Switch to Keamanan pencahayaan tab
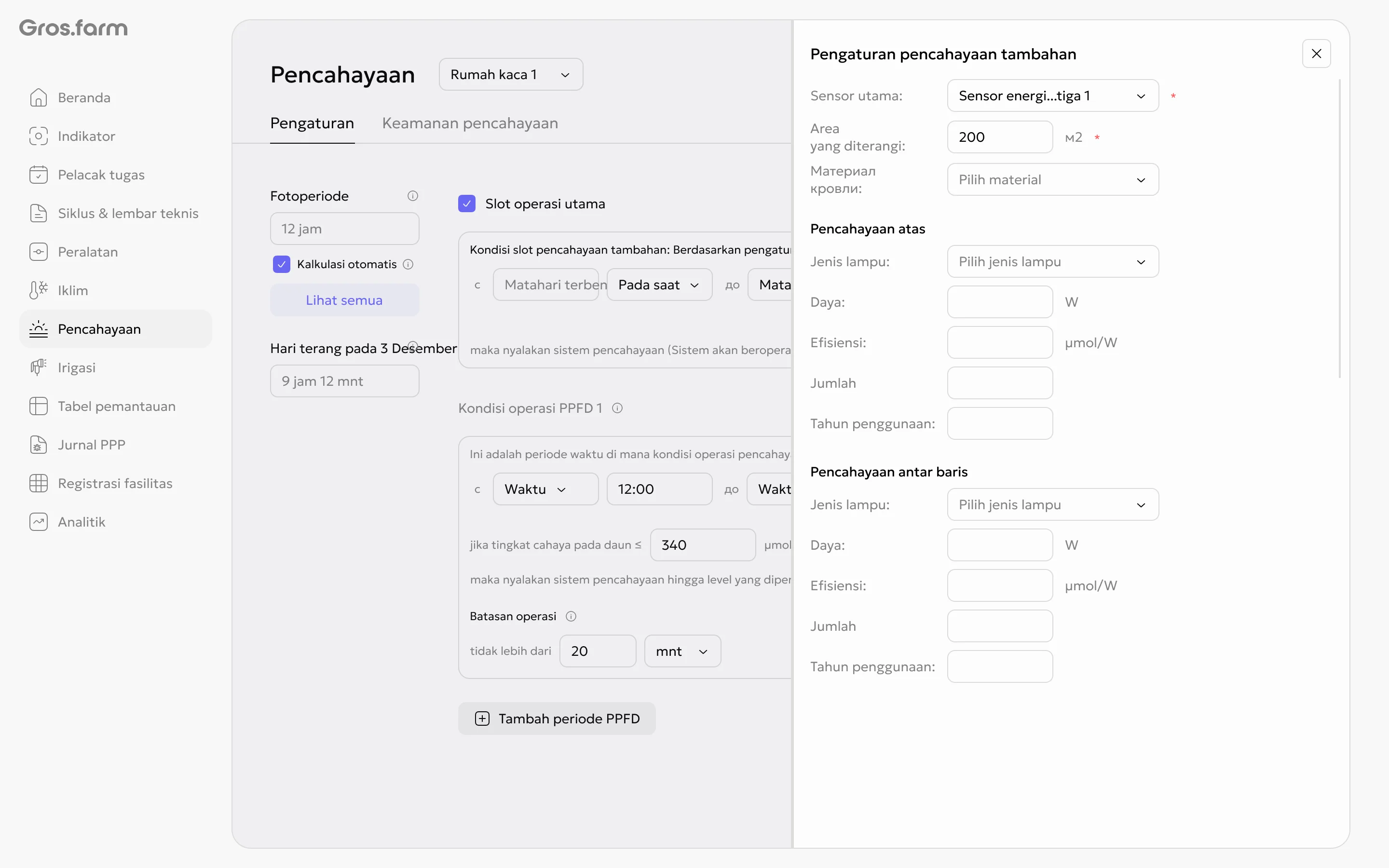1389x868 pixels. 470,123
